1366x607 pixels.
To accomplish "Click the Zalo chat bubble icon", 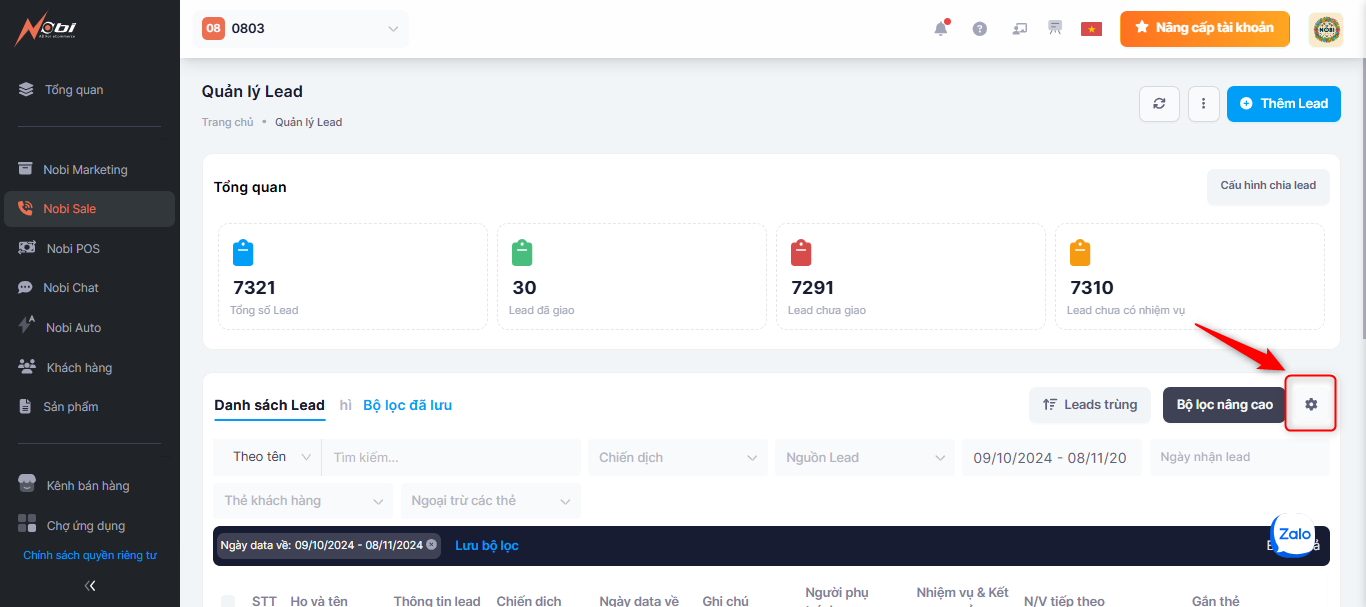I will pos(1295,535).
